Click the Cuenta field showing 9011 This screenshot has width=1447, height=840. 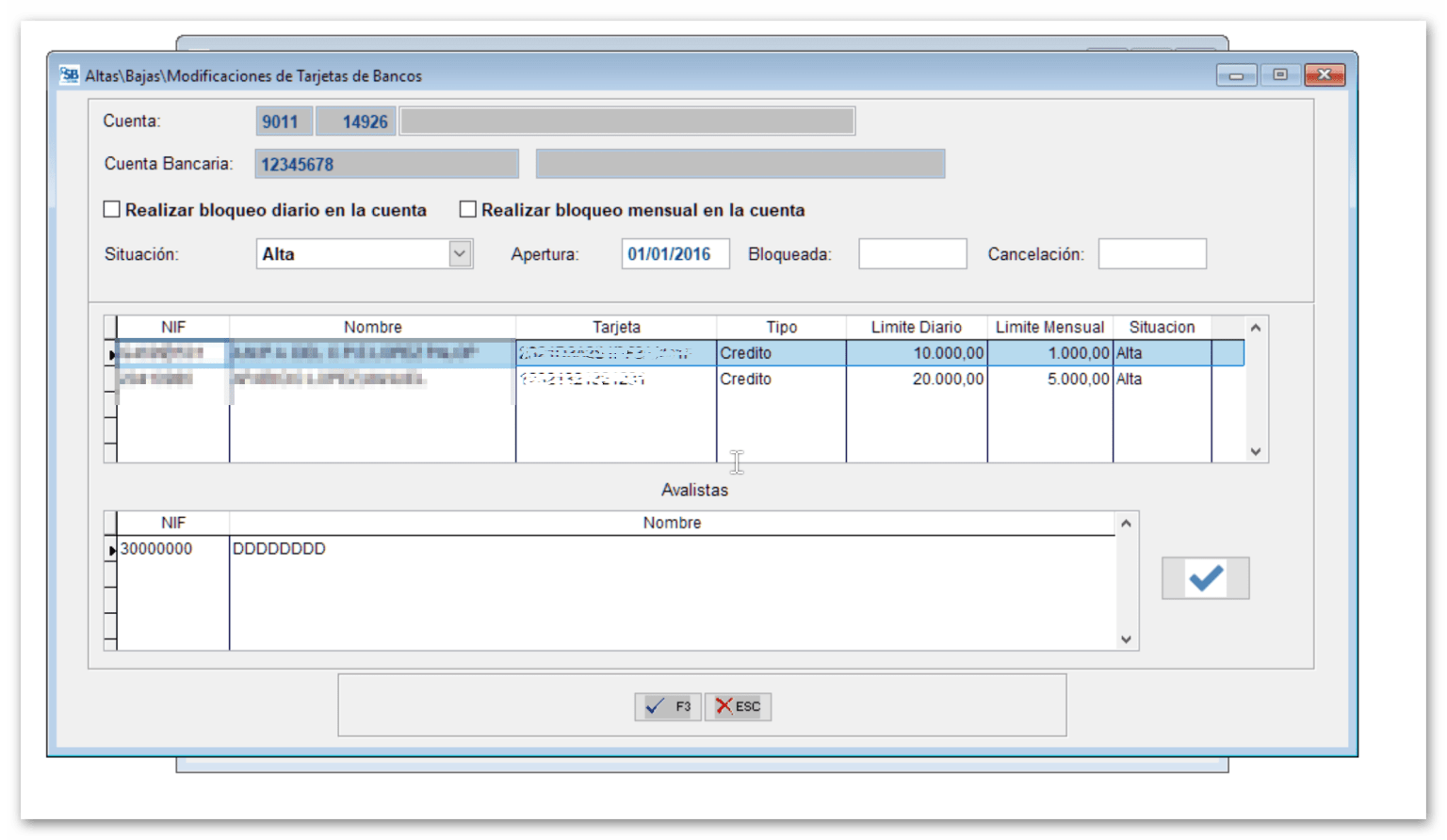point(283,120)
